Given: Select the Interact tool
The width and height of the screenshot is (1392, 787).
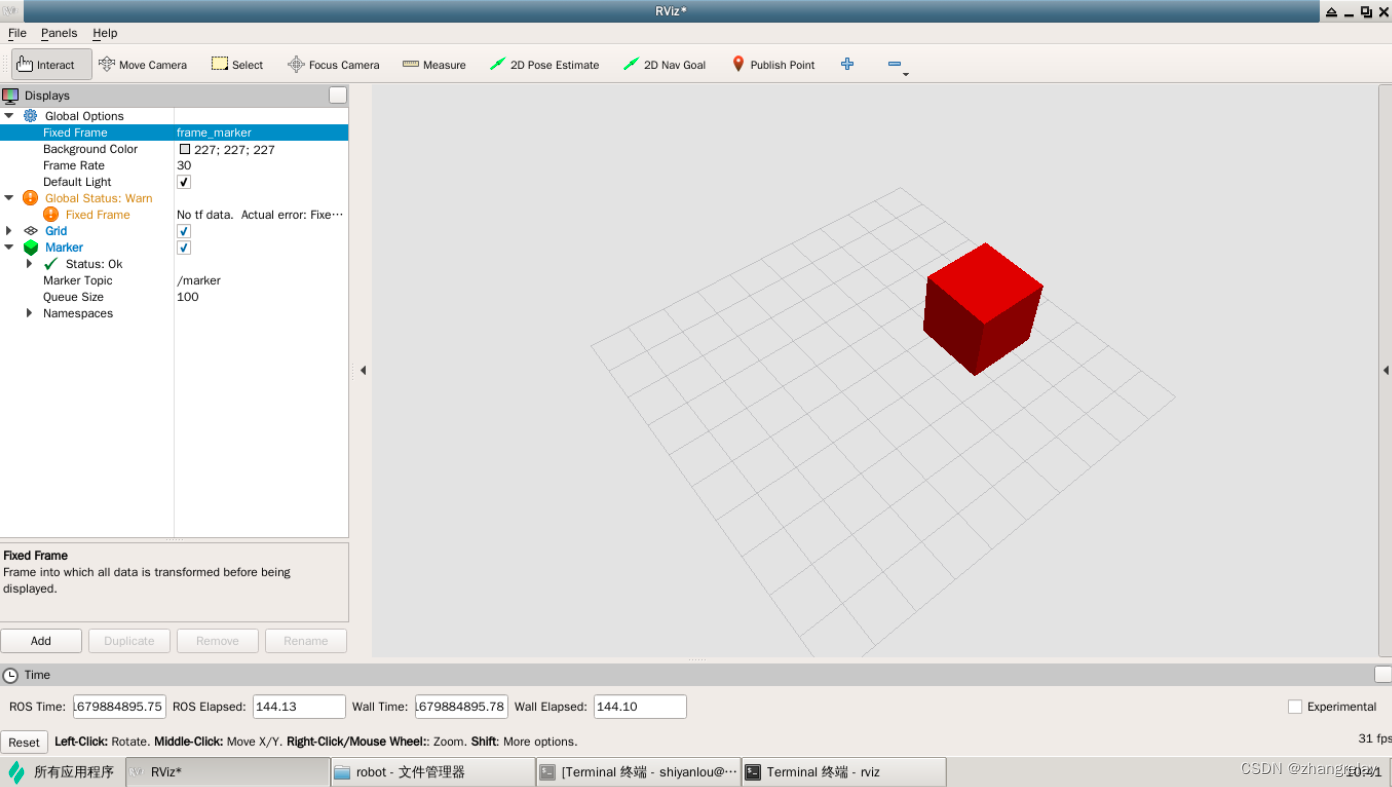Looking at the screenshot, I should (52, 65).
